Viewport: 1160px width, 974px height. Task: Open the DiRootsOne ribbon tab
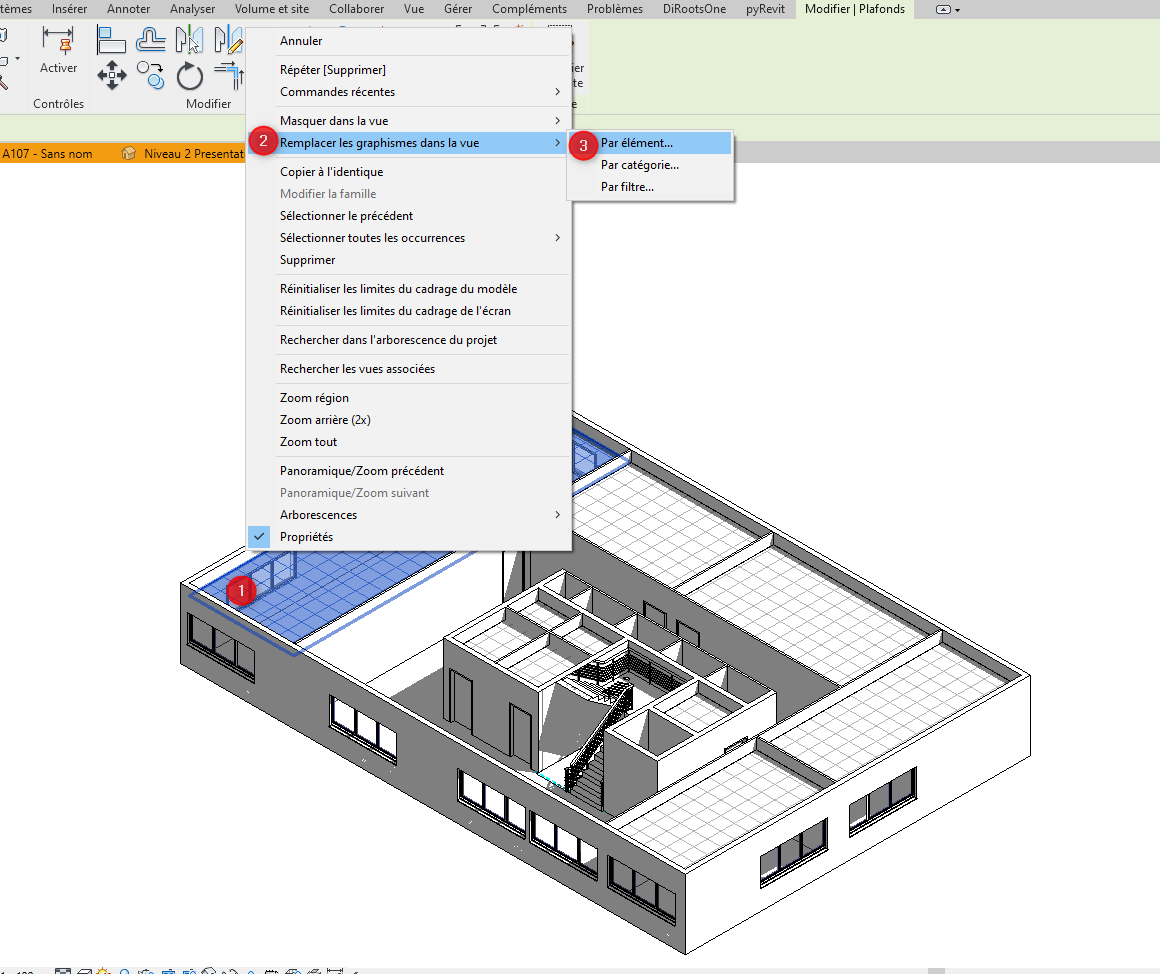pos(694,9)
